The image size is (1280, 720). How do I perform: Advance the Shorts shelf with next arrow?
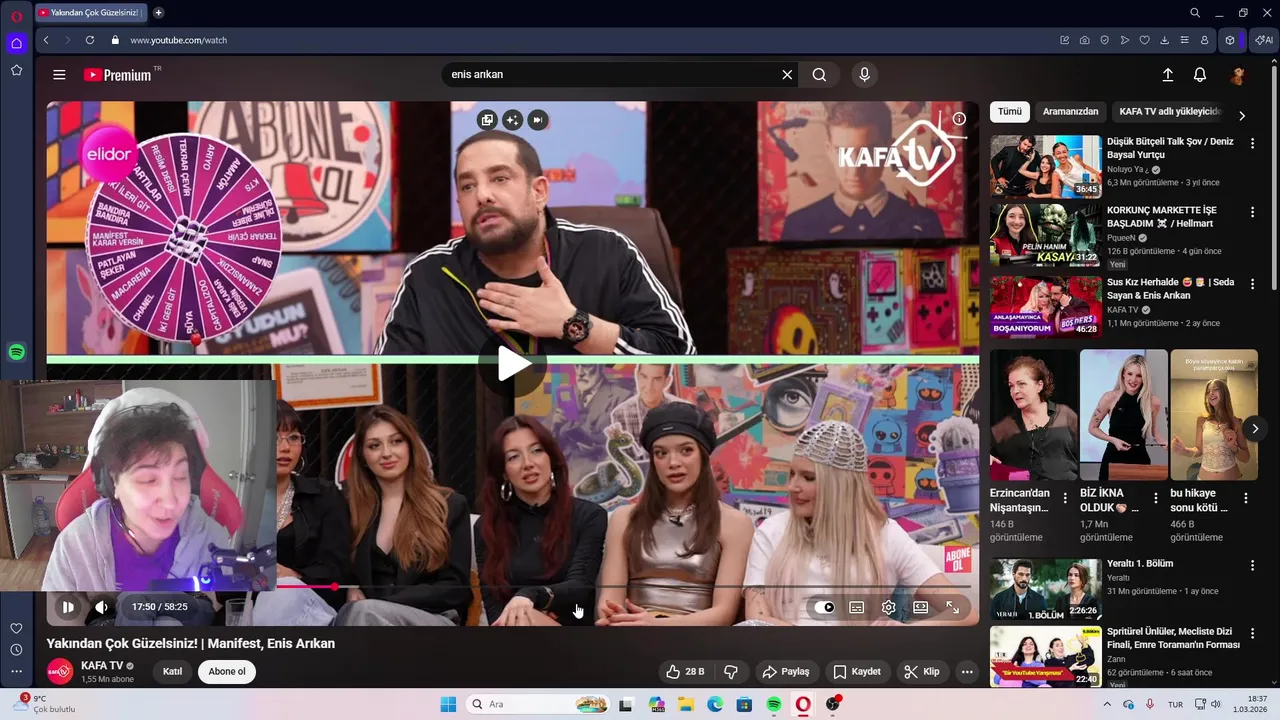click(1255, 429)
